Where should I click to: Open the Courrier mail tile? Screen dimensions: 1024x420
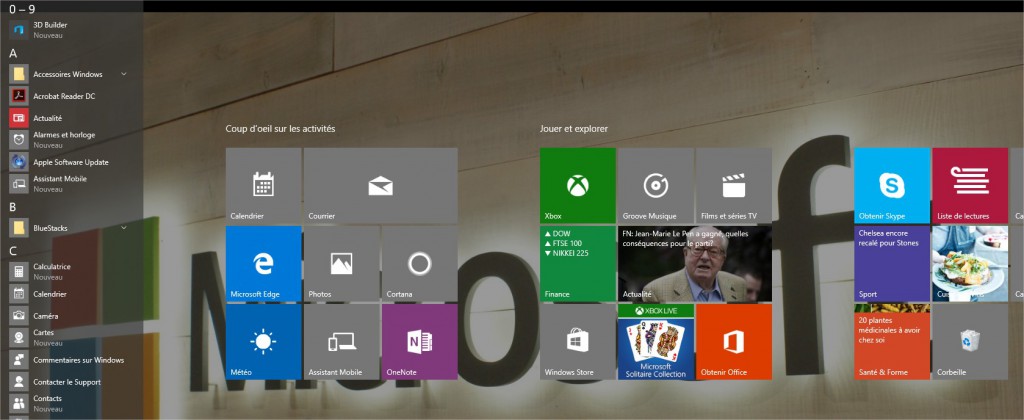380,186
